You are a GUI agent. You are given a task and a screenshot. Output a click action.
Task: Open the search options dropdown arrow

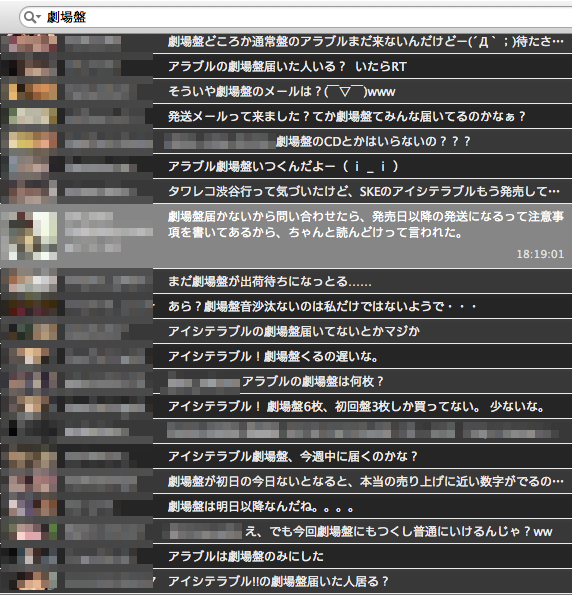coord(38,17)
